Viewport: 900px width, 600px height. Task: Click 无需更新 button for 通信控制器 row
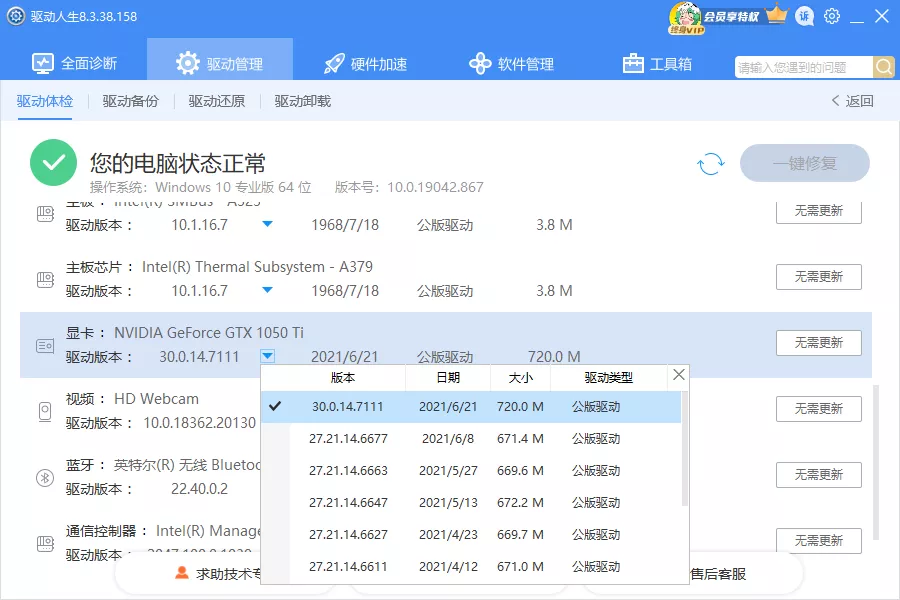818,541
